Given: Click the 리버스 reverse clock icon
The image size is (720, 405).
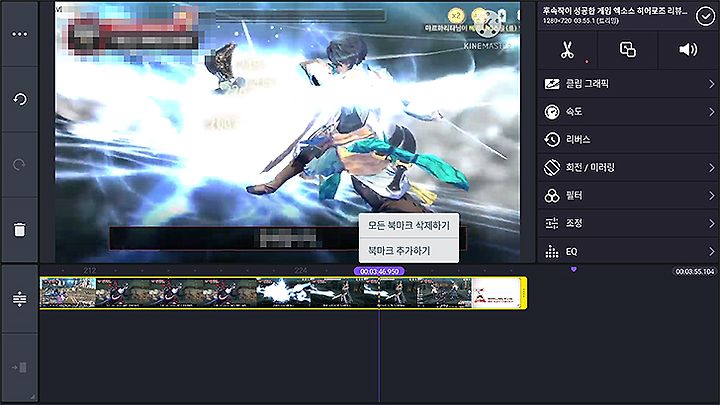Looking at the screenshot, I should (x=552, y=140).
